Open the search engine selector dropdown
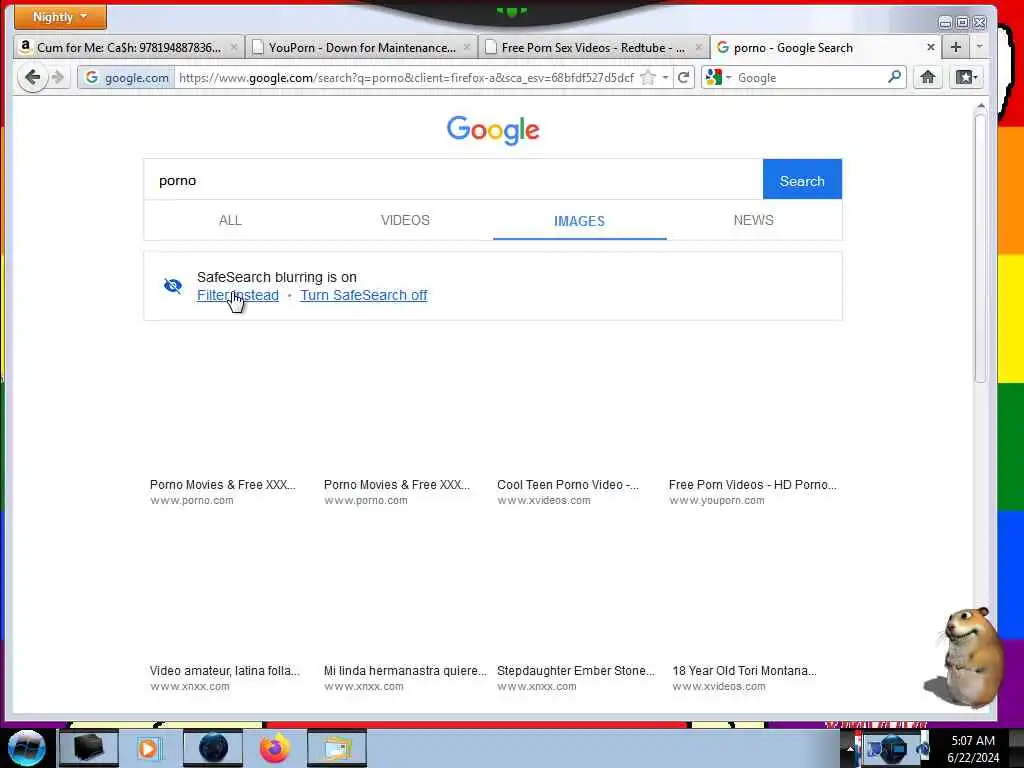This screenshot has width=1024, height=768. [x=718, y=78]
